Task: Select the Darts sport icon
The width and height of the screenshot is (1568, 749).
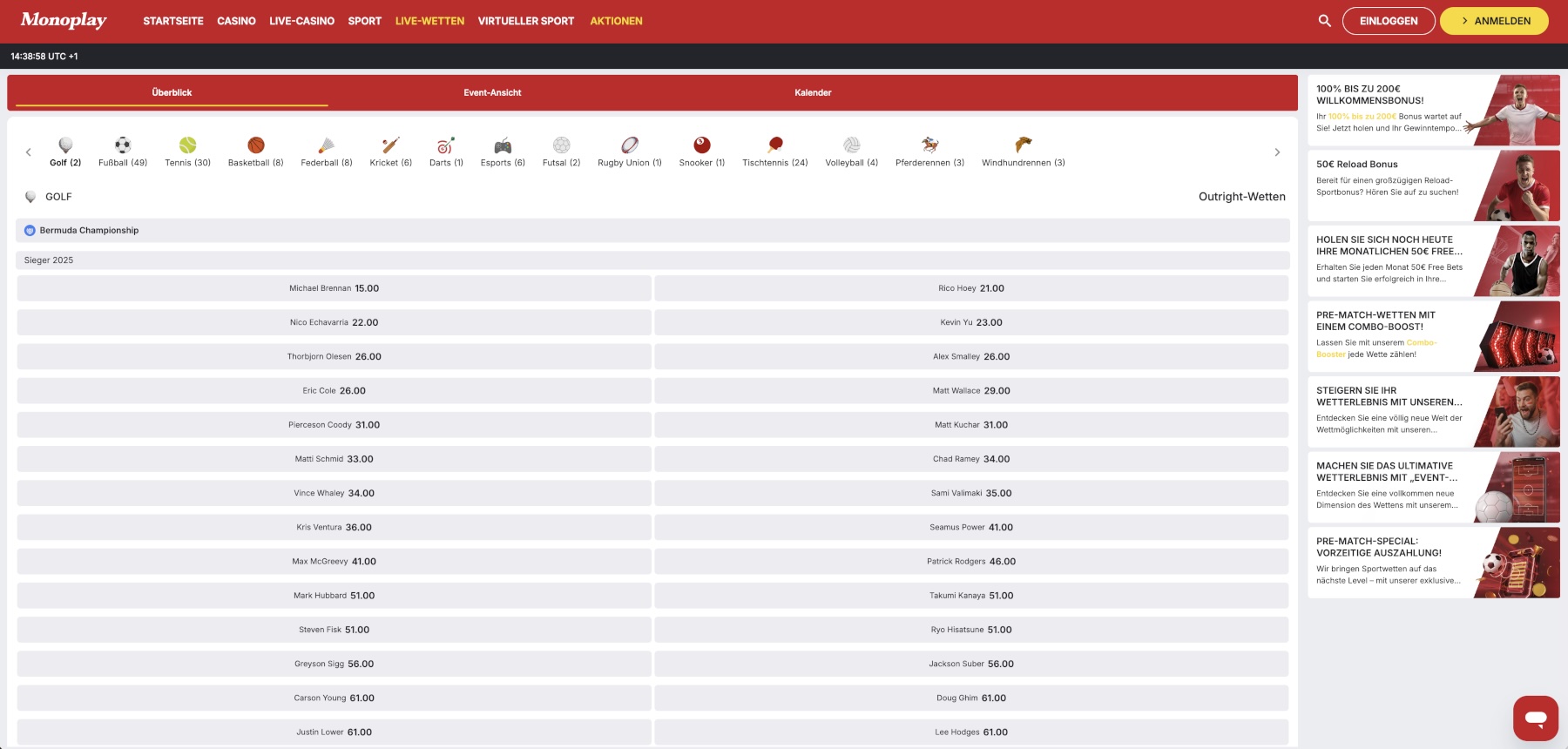Action: 446,145
